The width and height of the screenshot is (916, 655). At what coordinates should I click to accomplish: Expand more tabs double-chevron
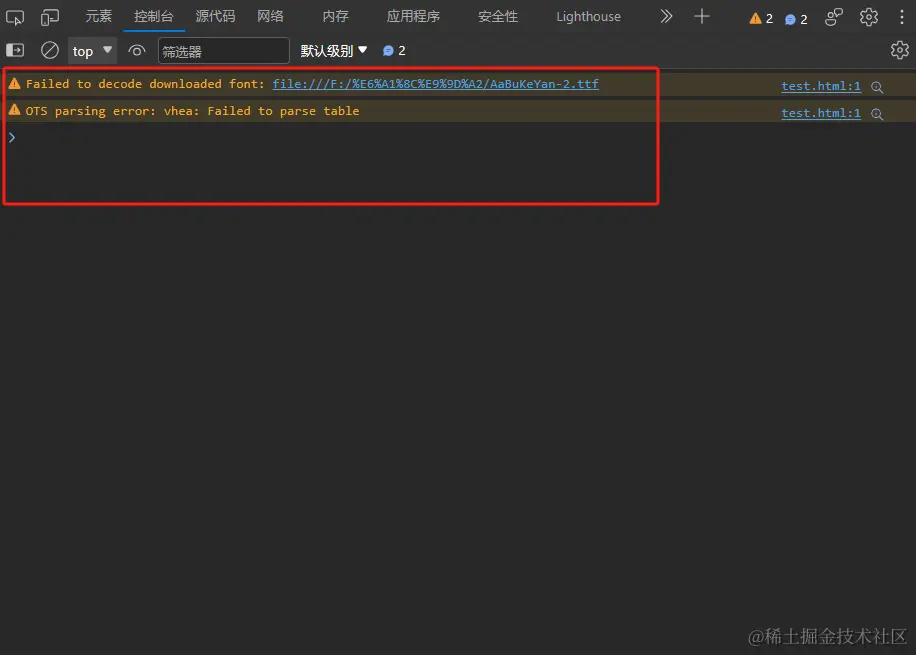(x=666, y=16)
